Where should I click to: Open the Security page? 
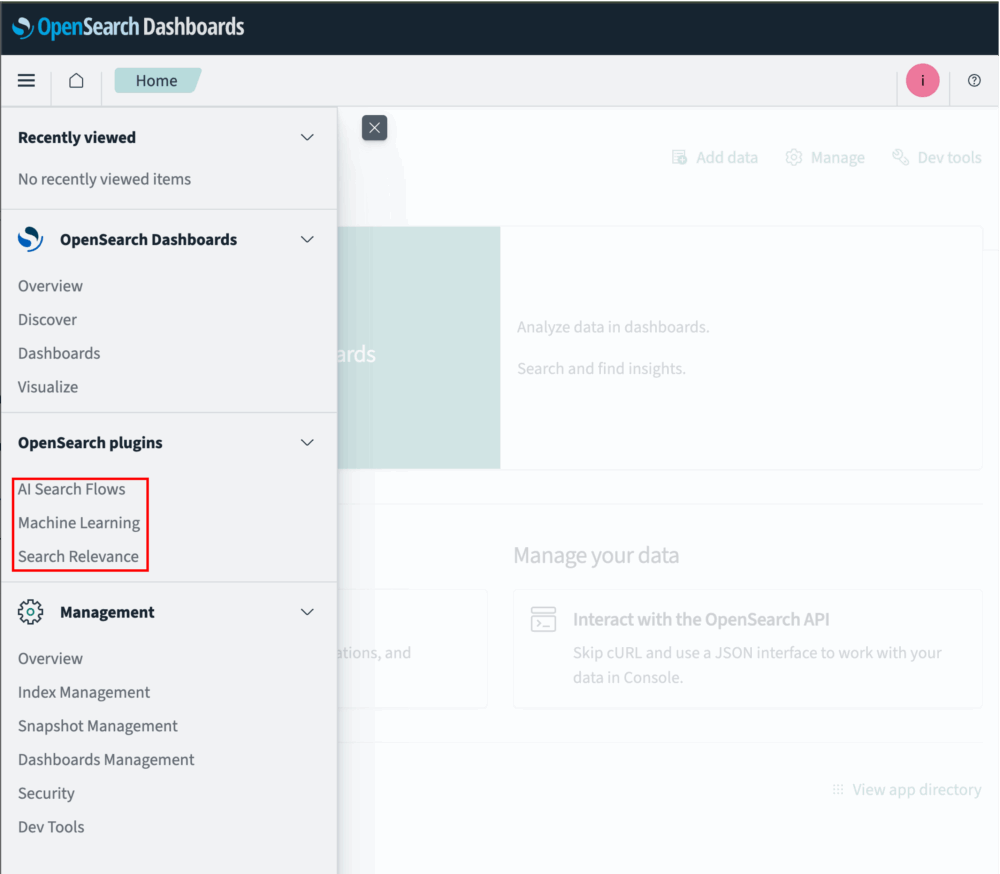(x=45, y=793)
